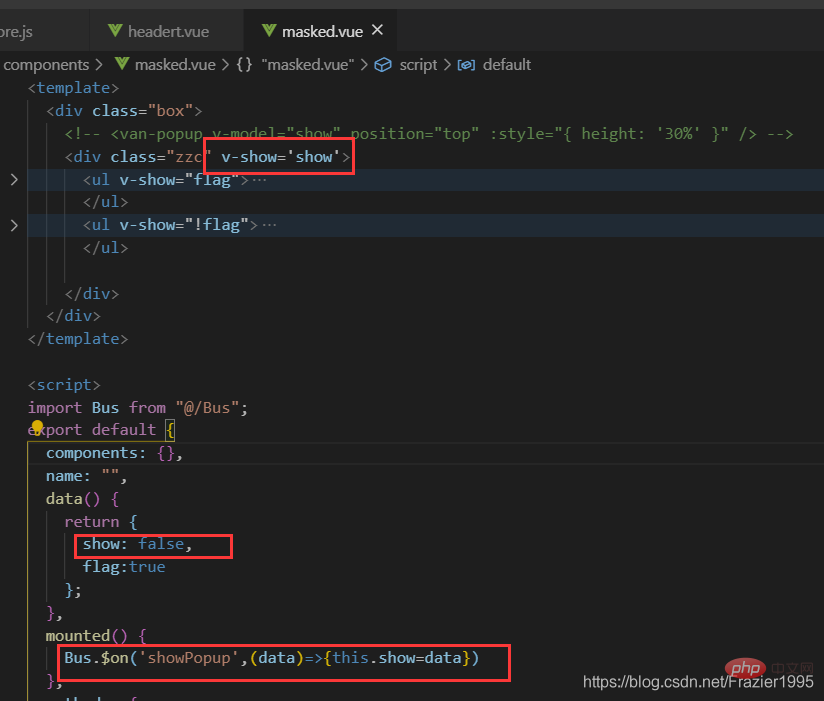Select the default breadcrumb item
The image size is (824, 701).
tap(507, 65)
